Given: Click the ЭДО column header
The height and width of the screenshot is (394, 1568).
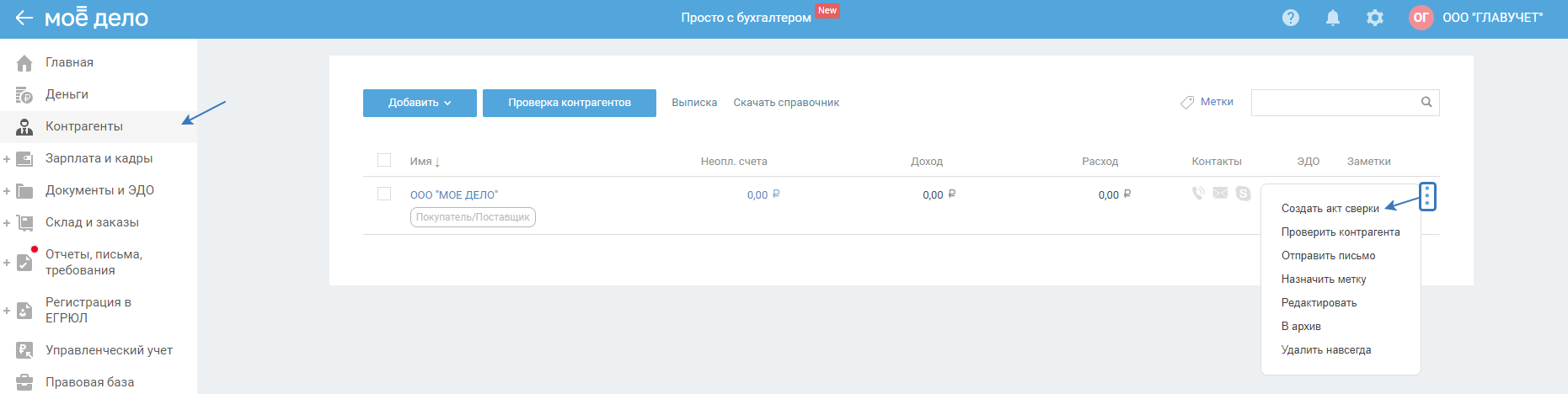Looking at the screenshot, I should (x=1308, y=162).
